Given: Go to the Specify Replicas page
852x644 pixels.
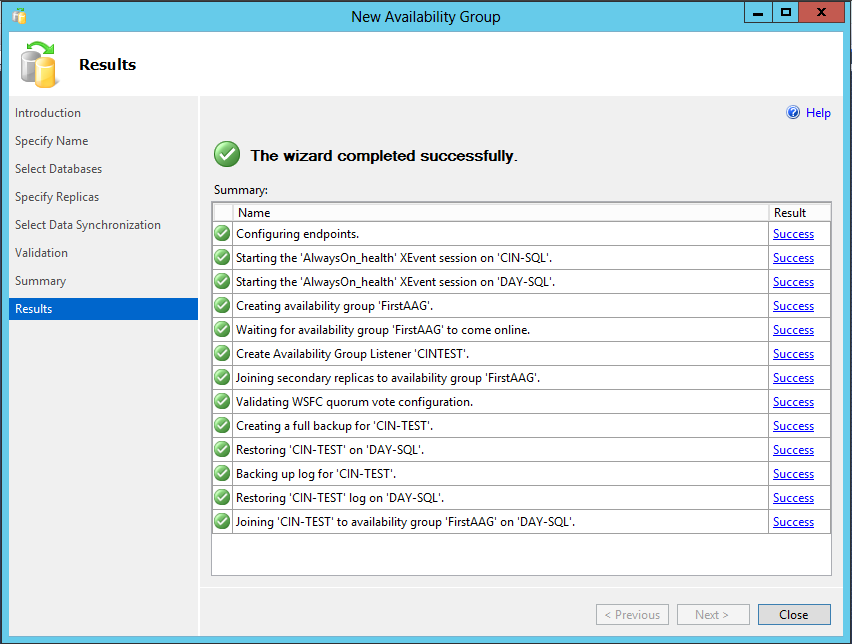Looking at the screenshot, I should 57,197.
